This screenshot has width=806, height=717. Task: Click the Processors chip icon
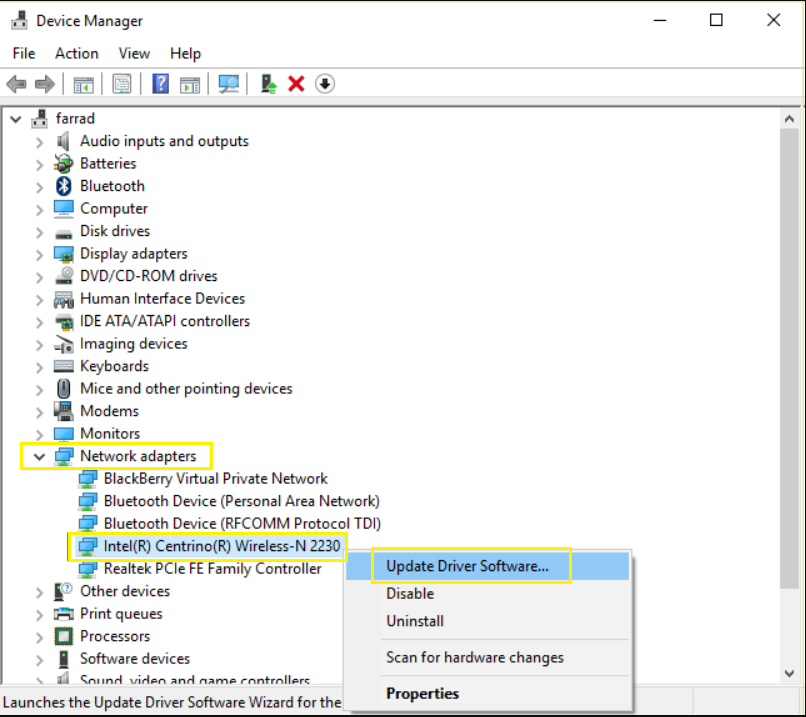tap(64, 636)
